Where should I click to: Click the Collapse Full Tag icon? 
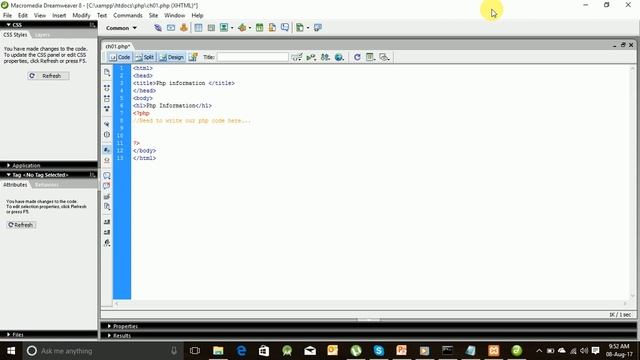107,88
